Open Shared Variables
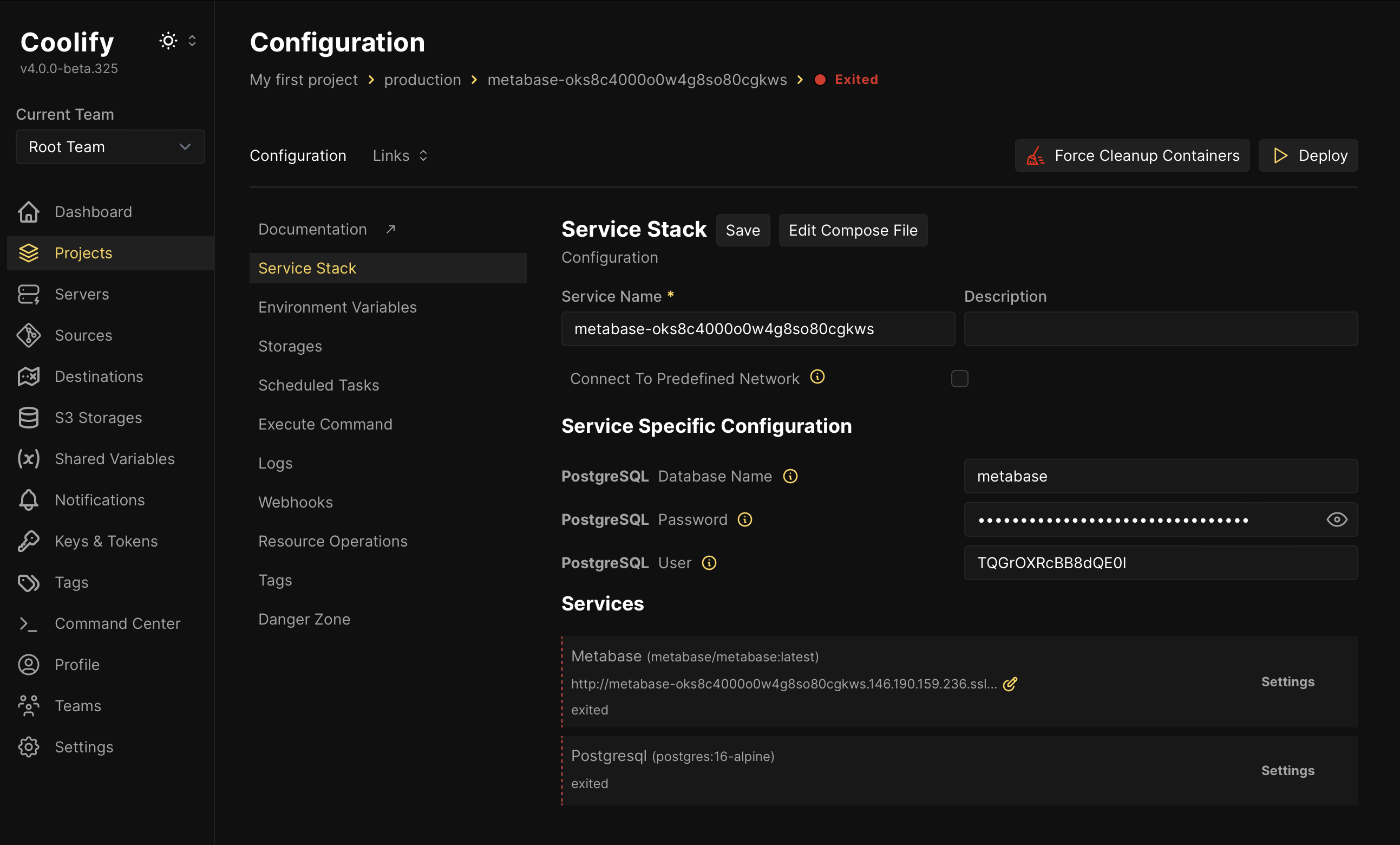Viewport: 1400px width, 845px height. 115,458
